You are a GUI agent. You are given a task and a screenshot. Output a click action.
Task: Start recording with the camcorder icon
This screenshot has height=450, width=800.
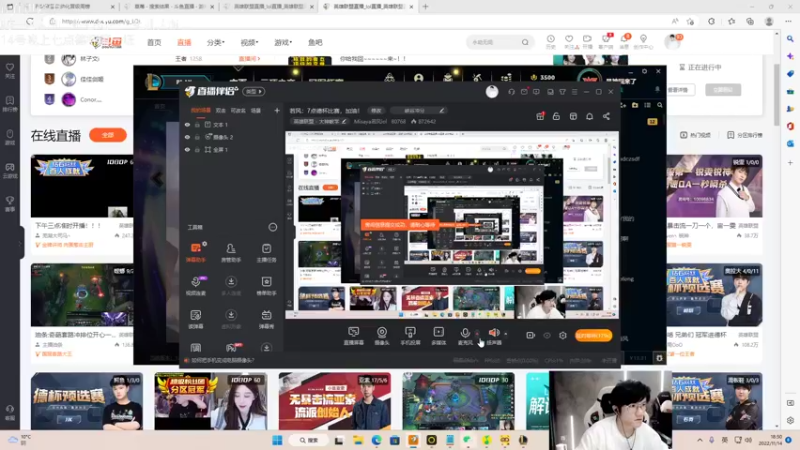(531, 335)
